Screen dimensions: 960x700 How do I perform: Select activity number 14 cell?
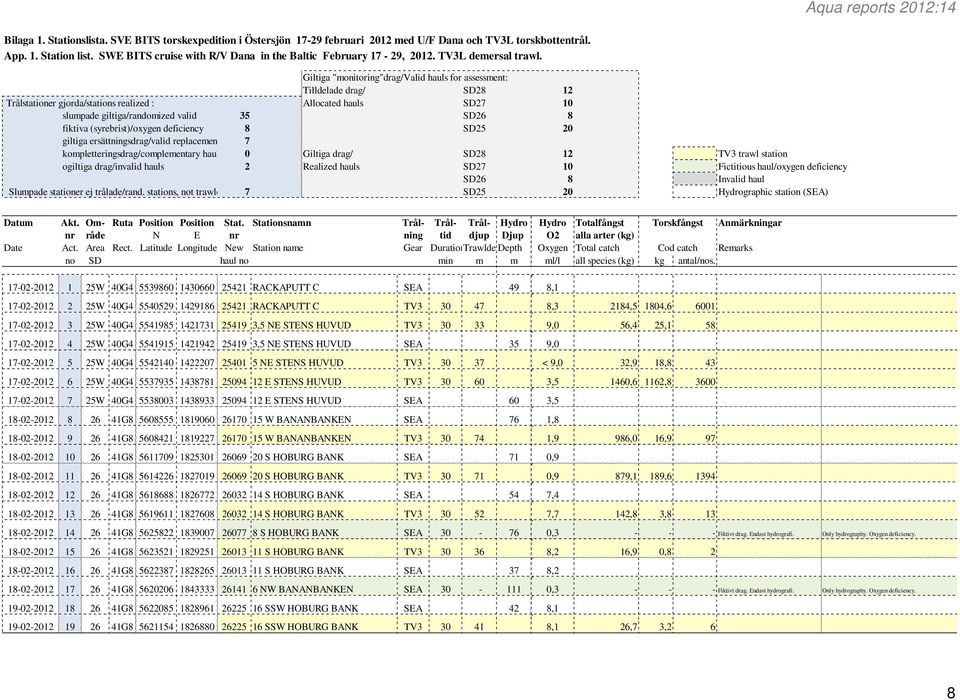tap(70, 533)
